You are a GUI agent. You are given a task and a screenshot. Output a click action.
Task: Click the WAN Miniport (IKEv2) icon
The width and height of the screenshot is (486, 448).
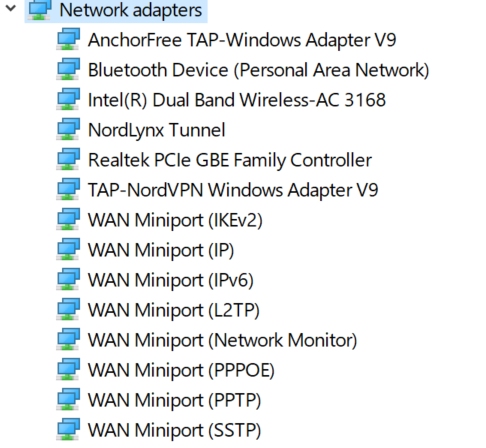[68, 219]
